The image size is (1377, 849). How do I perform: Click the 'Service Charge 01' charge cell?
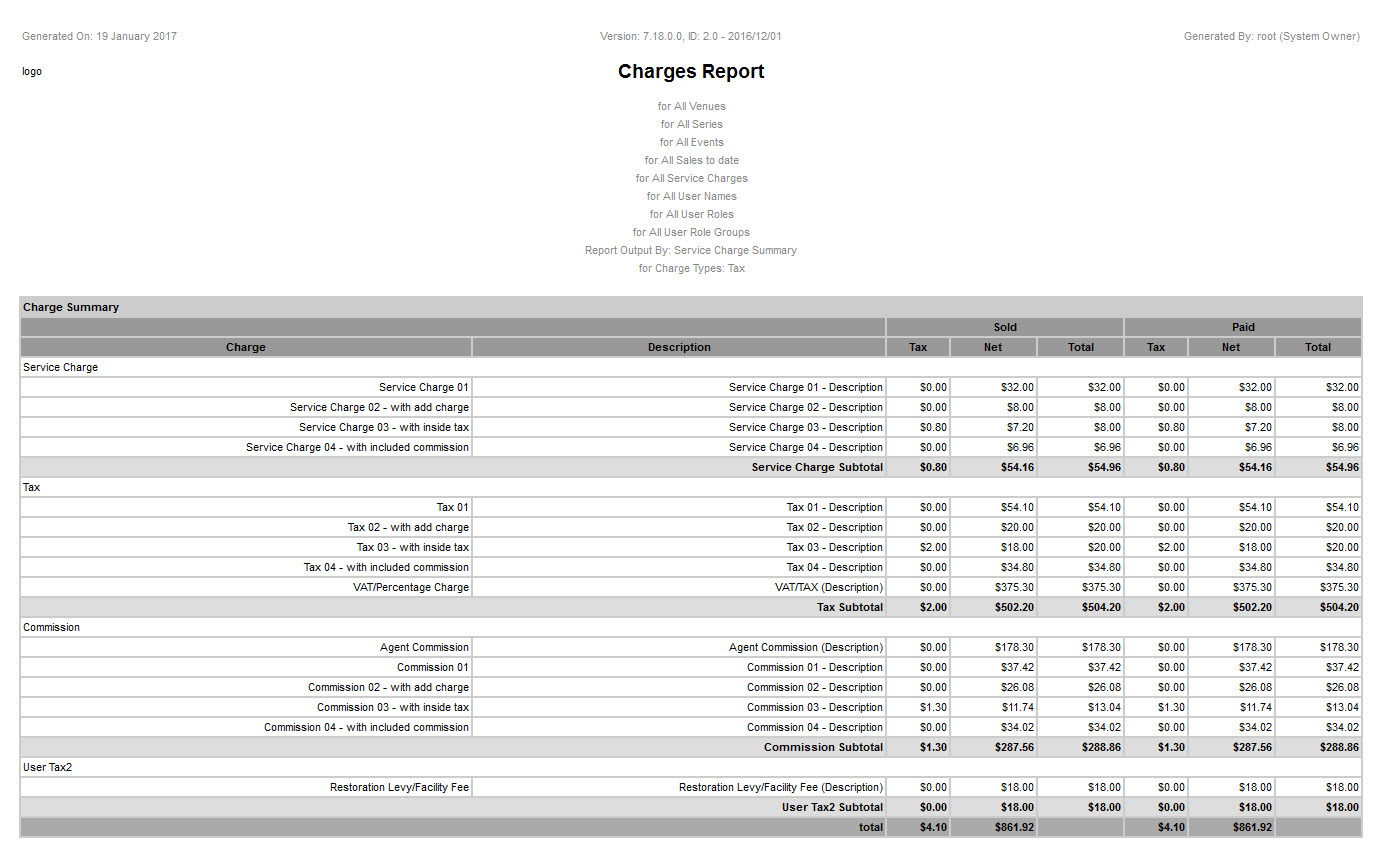[246, 387]
